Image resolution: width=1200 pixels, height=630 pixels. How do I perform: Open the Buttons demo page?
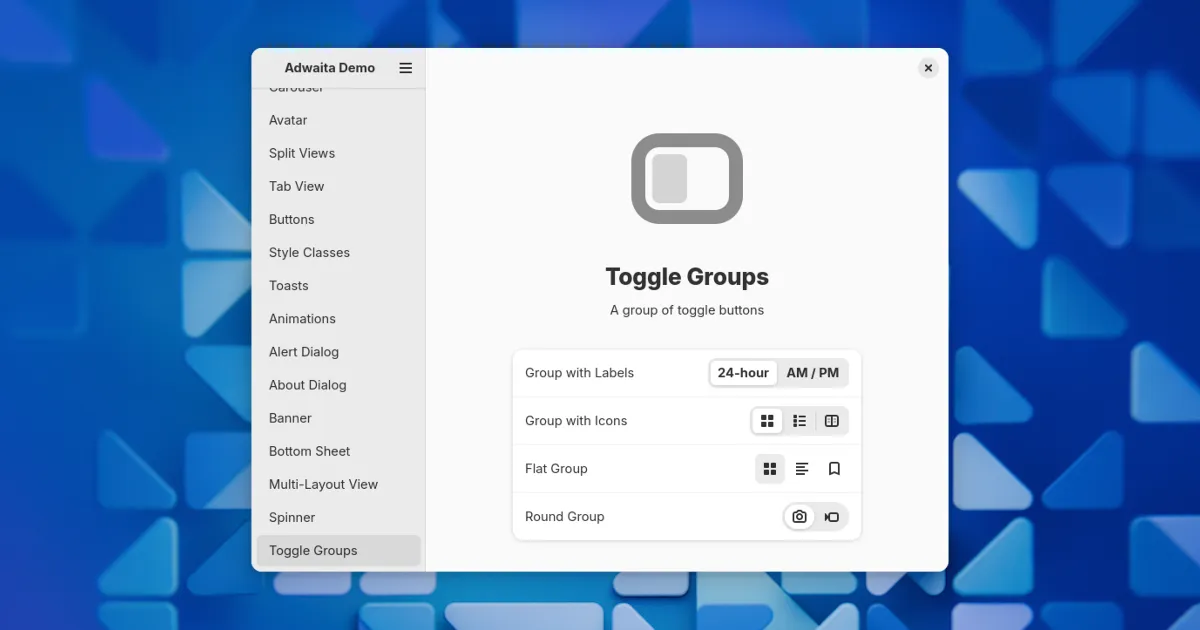[x=292, y=219]
